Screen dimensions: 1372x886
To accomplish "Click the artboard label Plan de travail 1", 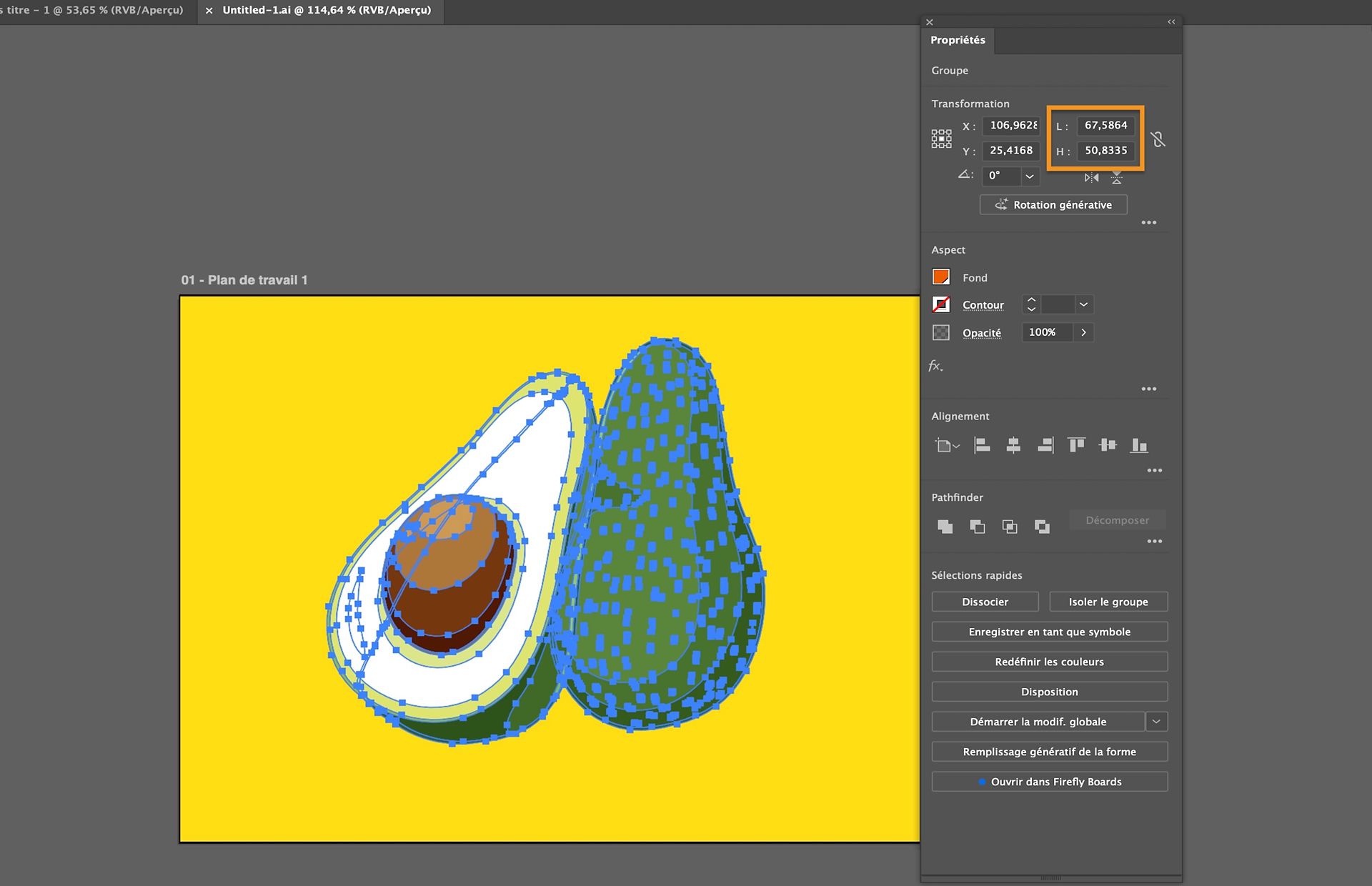I will tap(244, 280).
